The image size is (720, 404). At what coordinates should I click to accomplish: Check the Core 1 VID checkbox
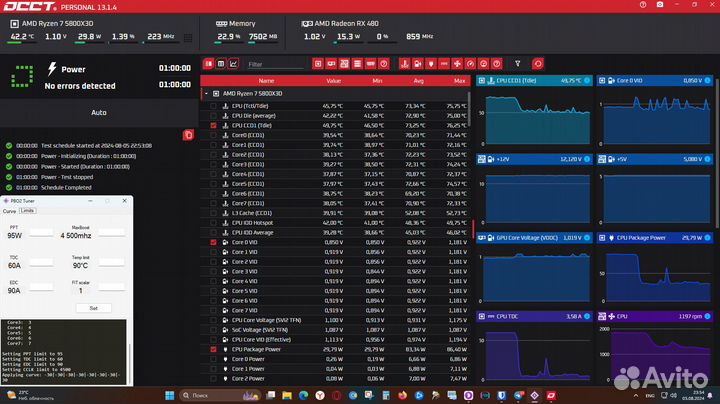(x=214, y=252)
